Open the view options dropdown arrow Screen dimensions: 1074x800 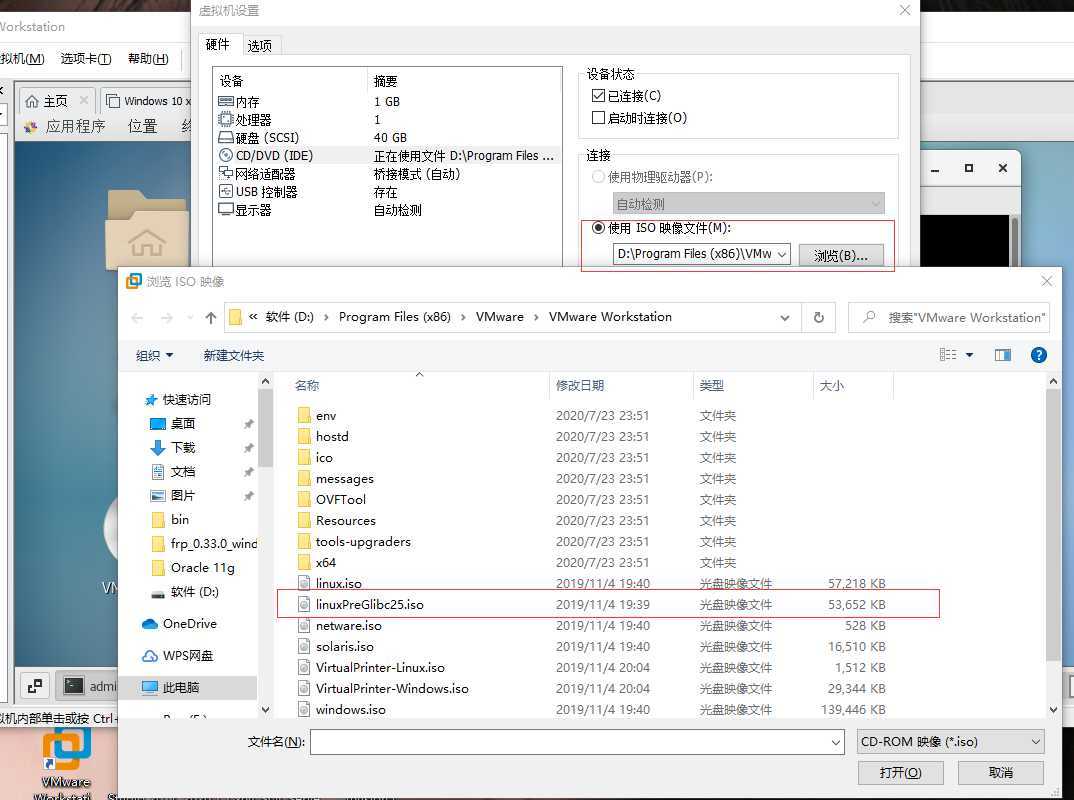(x=969, y=355)
